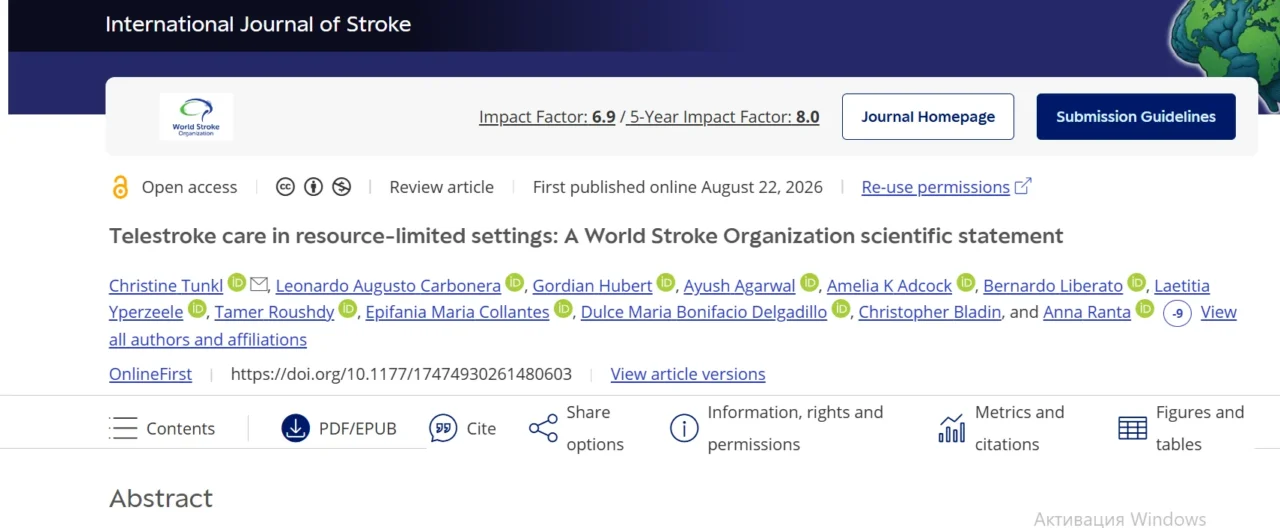
Task: Open author Christopher Bladin
Action: [x=930, y=312]
